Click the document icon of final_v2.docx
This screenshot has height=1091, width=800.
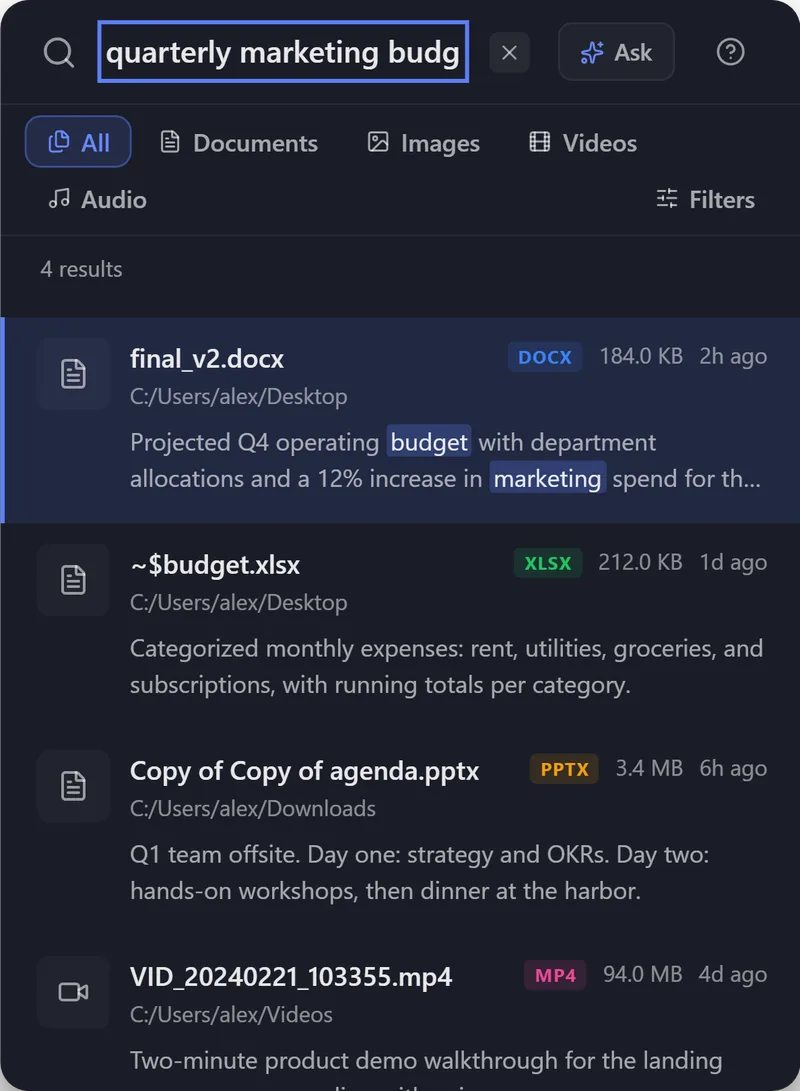click(x=73, y=374)
